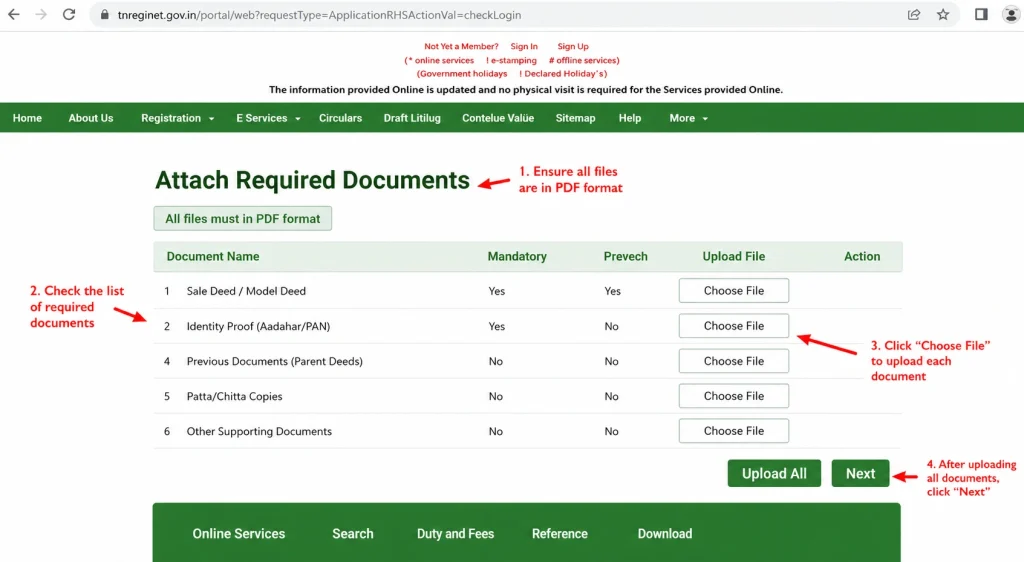The image size is (1024, 562).
Task: Click the Upload All button
Action: [x=774, y=473]
